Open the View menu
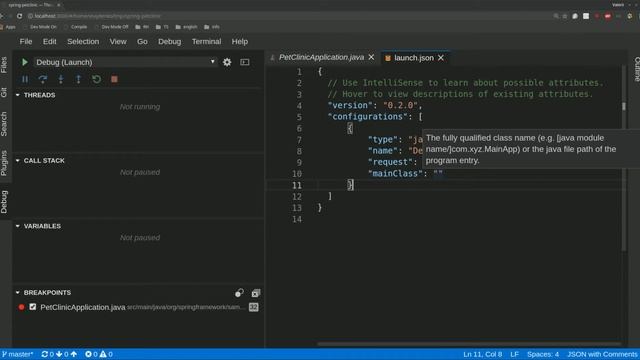 pyautogui.click(x=118, y=42)
